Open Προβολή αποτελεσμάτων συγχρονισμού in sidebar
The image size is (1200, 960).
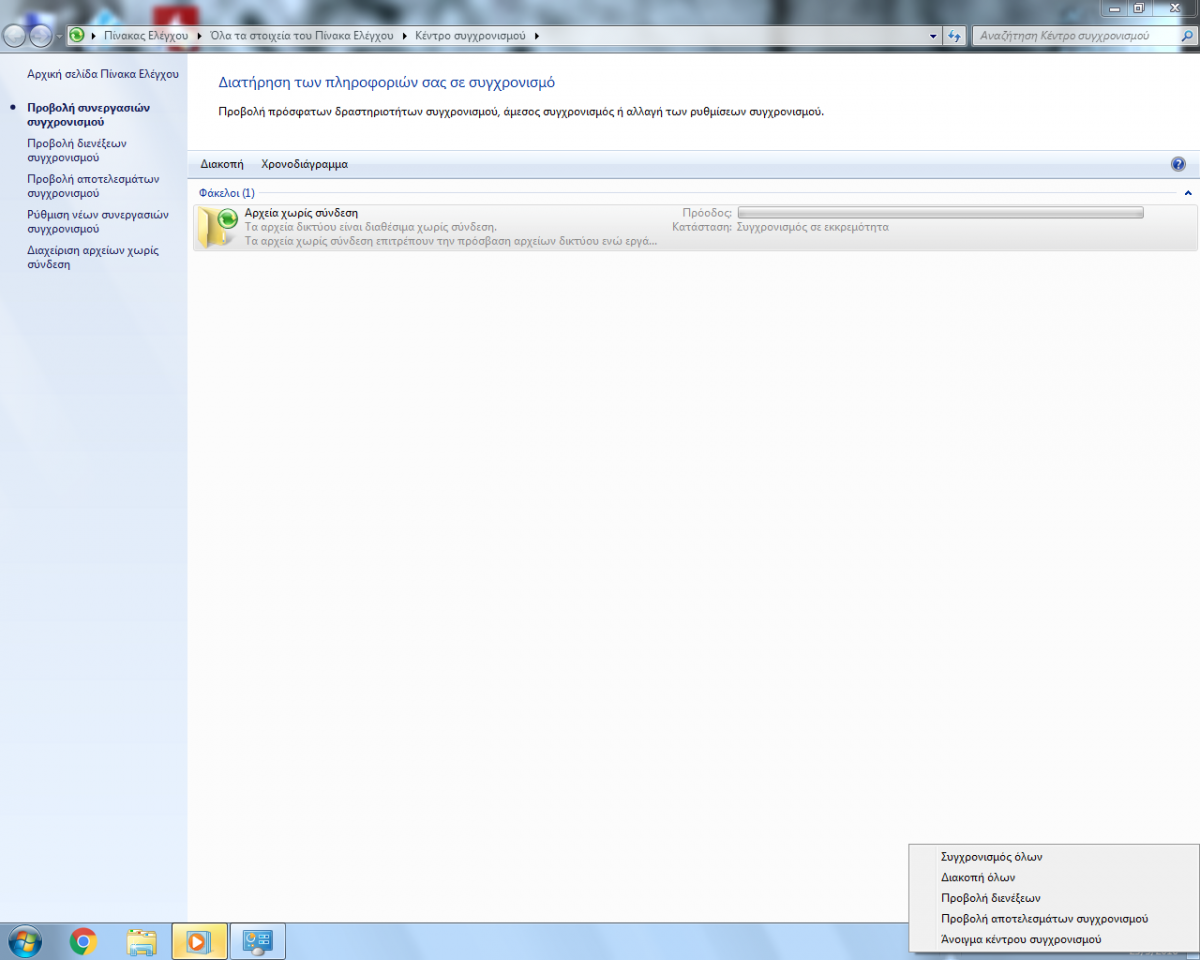pyautogui.click(x=93, y=186)
